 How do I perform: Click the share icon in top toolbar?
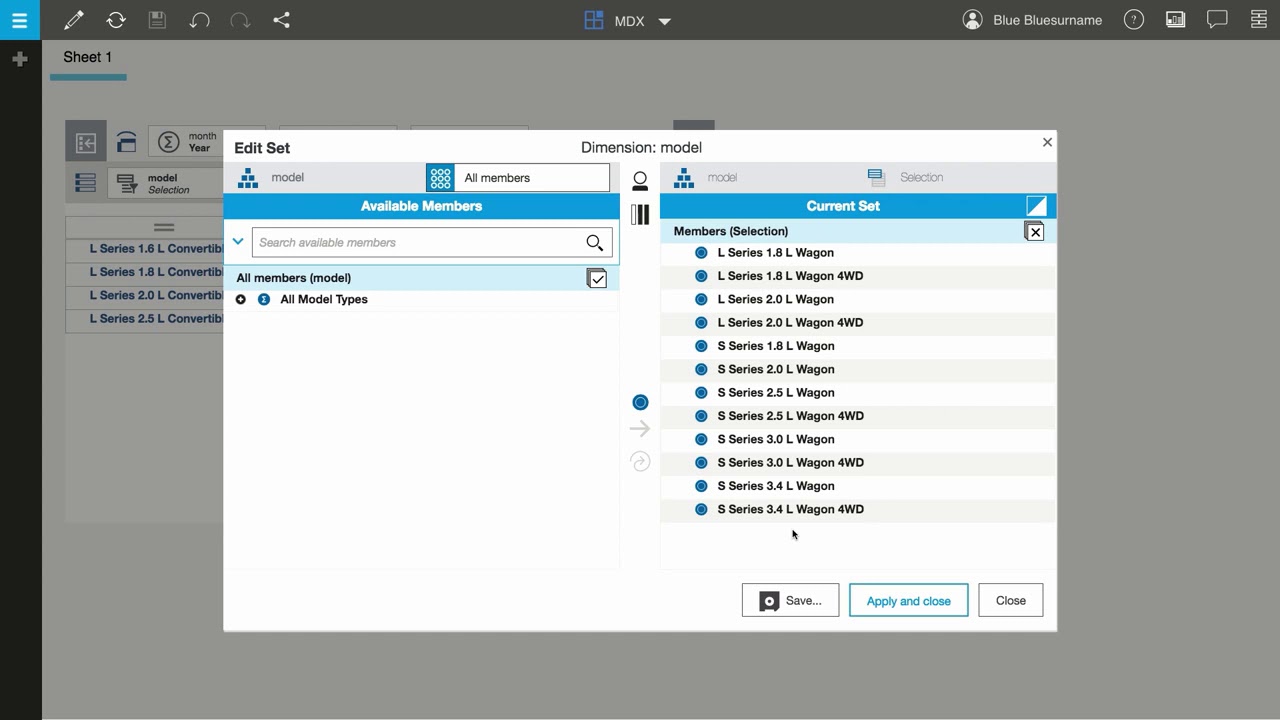(282, 20)
